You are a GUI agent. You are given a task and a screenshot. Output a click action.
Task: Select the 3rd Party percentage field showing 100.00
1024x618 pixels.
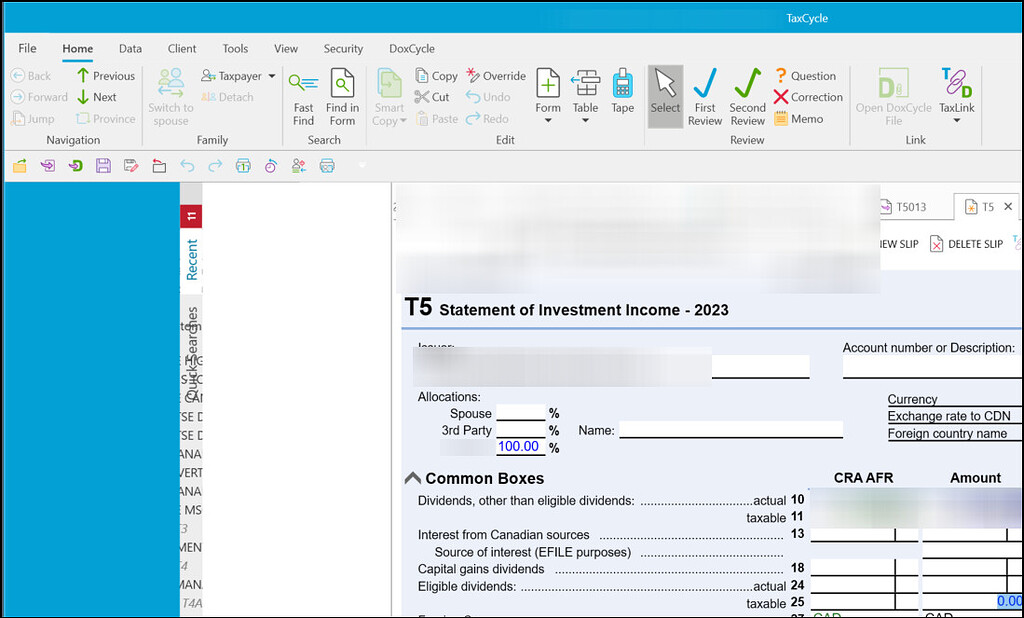[x=519, y=446]
